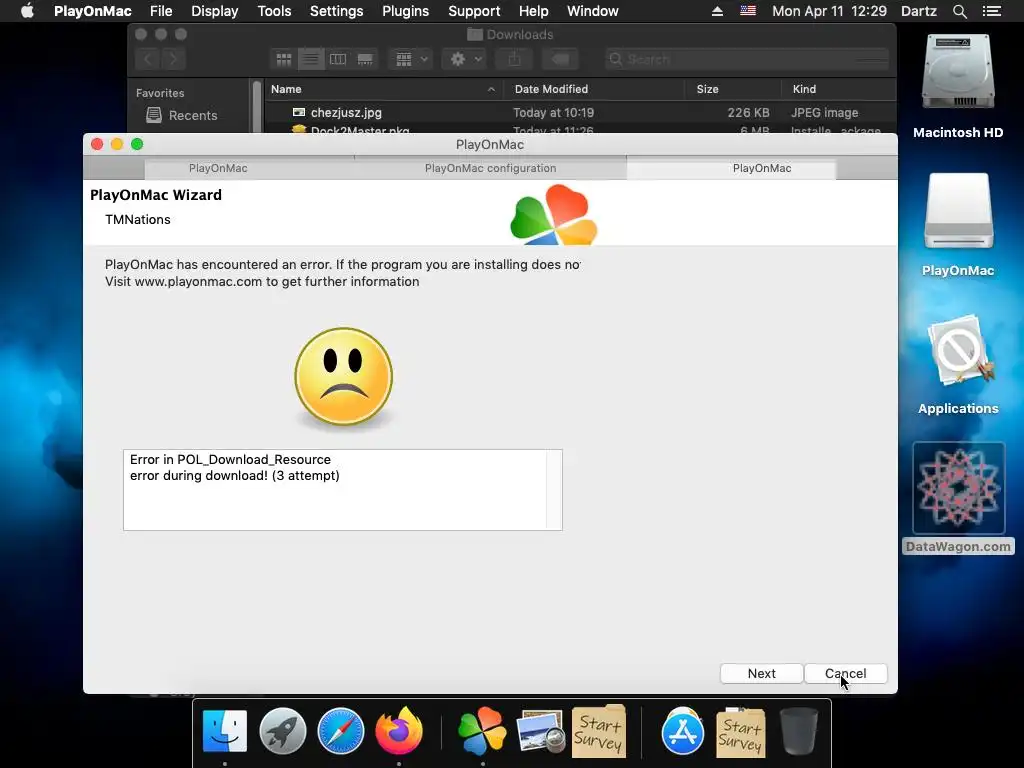The image size is (1024, 768).
Task: Go back in the Downloads Finder window
Action: tap(148, 59)
